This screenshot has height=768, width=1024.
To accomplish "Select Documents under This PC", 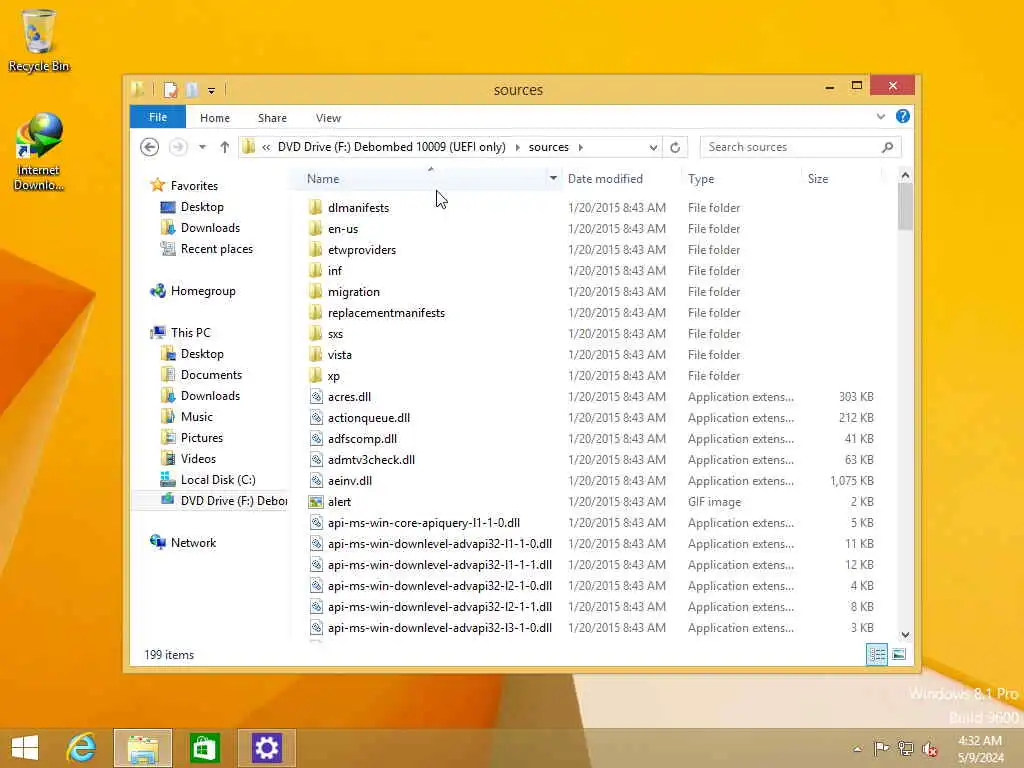I will point(211,374).
